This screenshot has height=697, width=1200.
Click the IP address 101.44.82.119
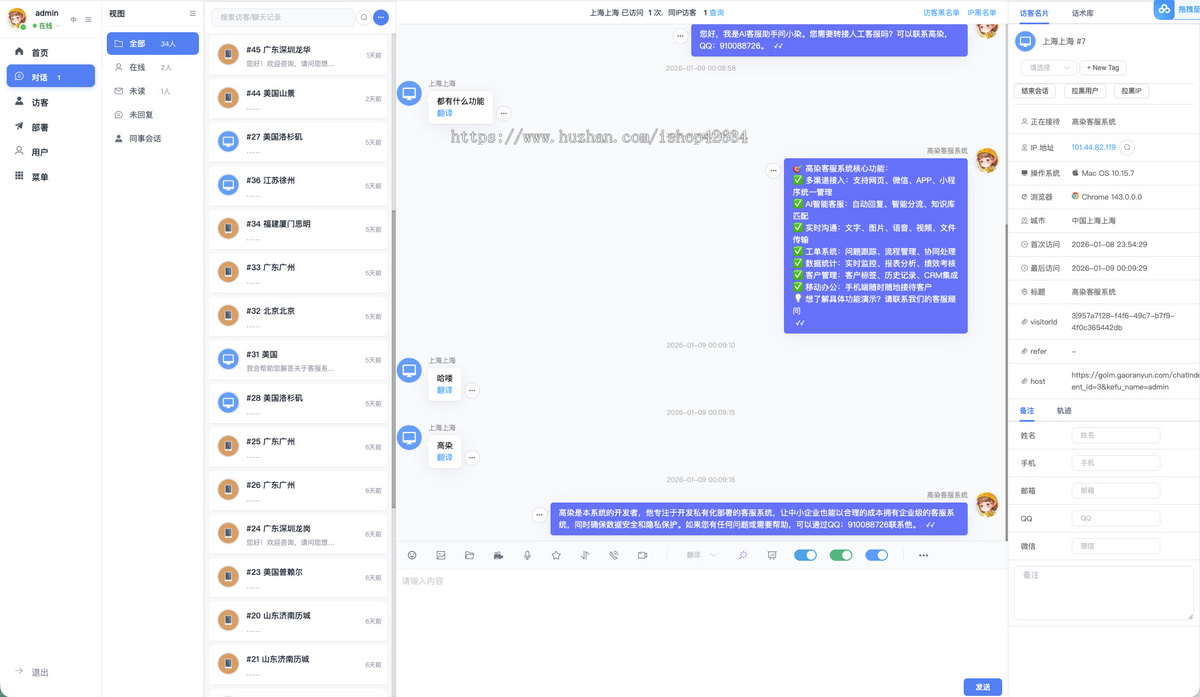tap(1093, 147)
